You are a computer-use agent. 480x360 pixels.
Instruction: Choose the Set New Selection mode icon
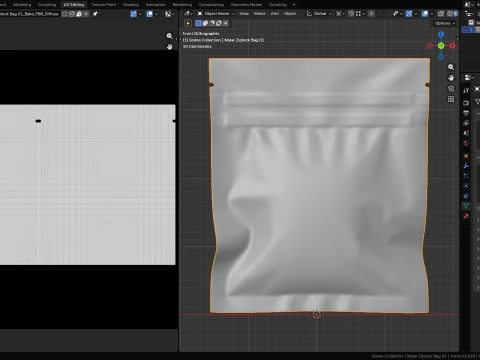coord(198,23)
